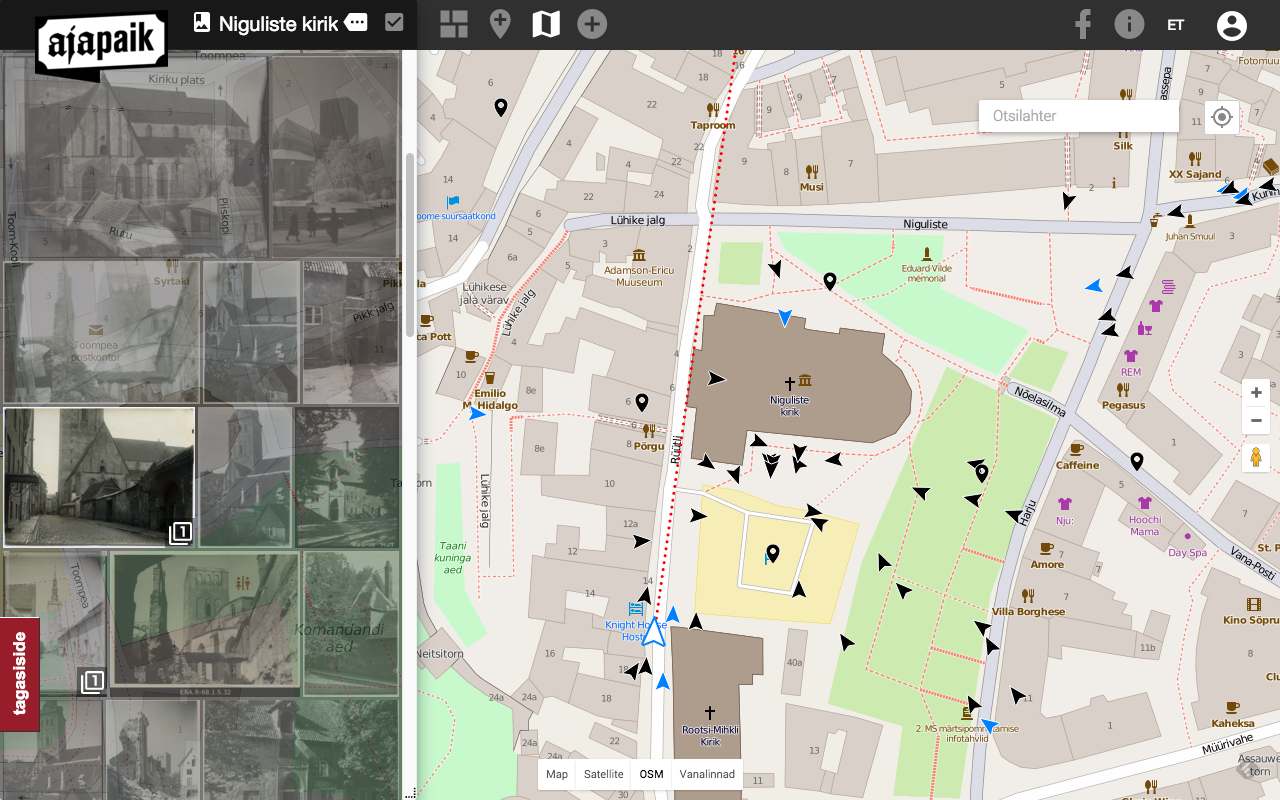Switch map layer to Map

coord(557,774)
